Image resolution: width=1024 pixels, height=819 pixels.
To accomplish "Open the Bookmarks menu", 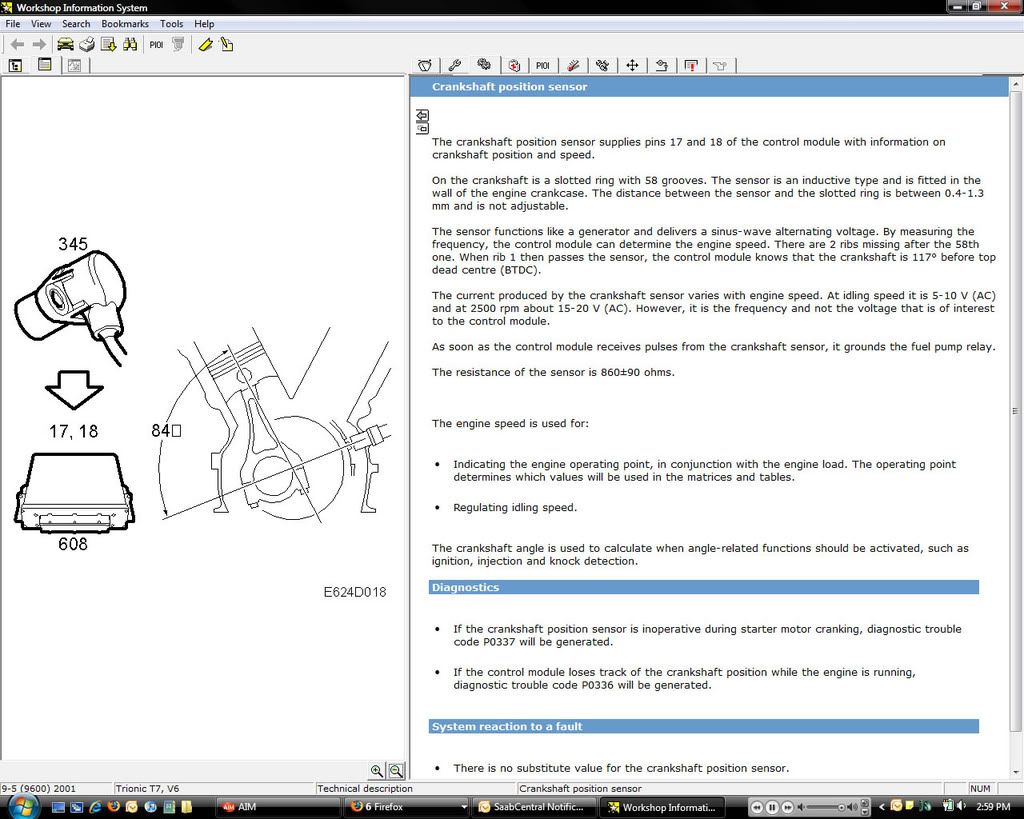I will 125,23.
